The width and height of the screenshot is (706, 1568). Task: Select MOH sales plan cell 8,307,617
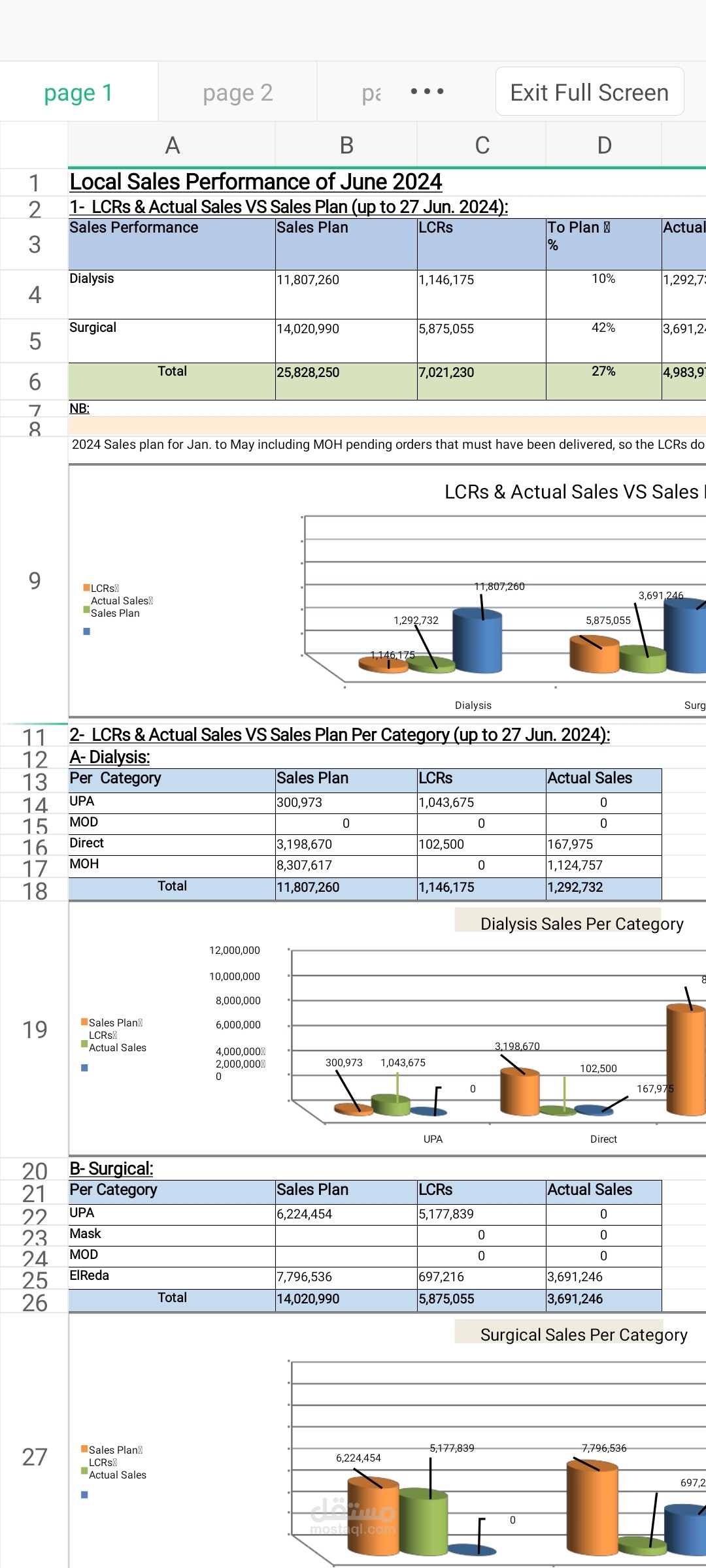pos(346,866)
